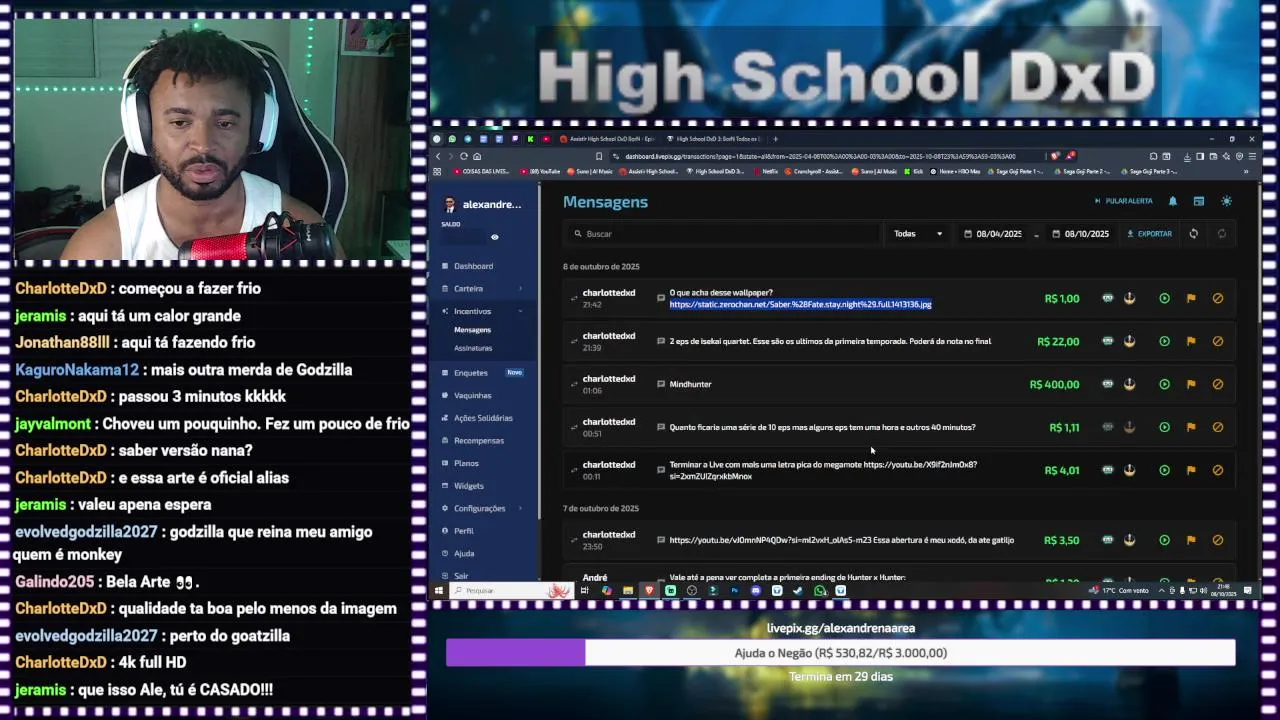Replay alert for the R$ 3,50 message
This screenshot has width=1280, height=720.
tap(1164, 540)
